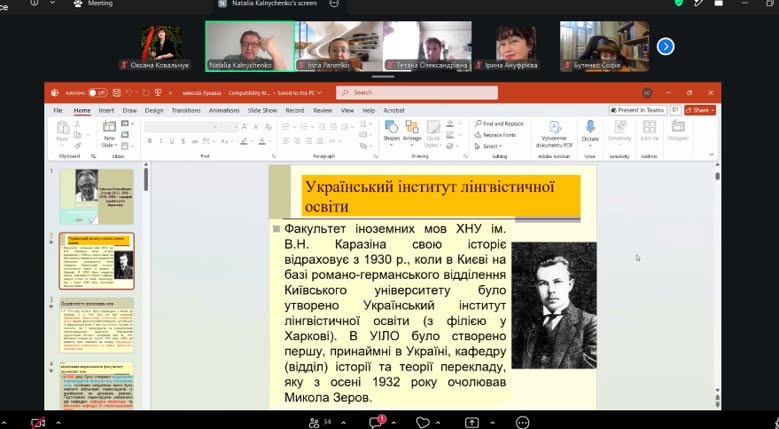
Task: Open the participants list icon
Action: (x=314, y=423)
